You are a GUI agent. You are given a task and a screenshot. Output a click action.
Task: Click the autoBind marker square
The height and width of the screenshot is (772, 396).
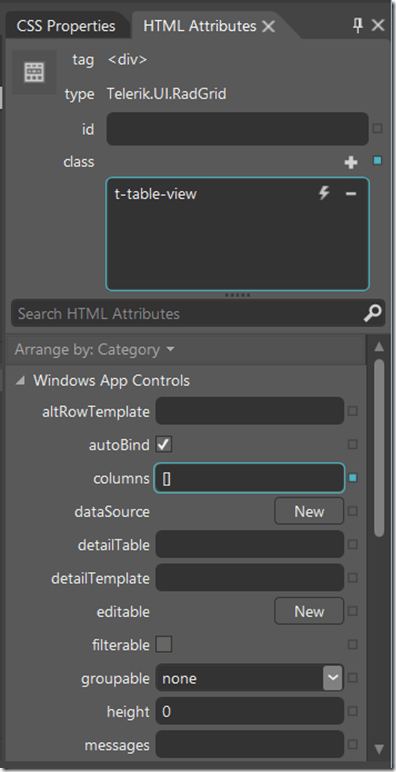tap(353, 445)
